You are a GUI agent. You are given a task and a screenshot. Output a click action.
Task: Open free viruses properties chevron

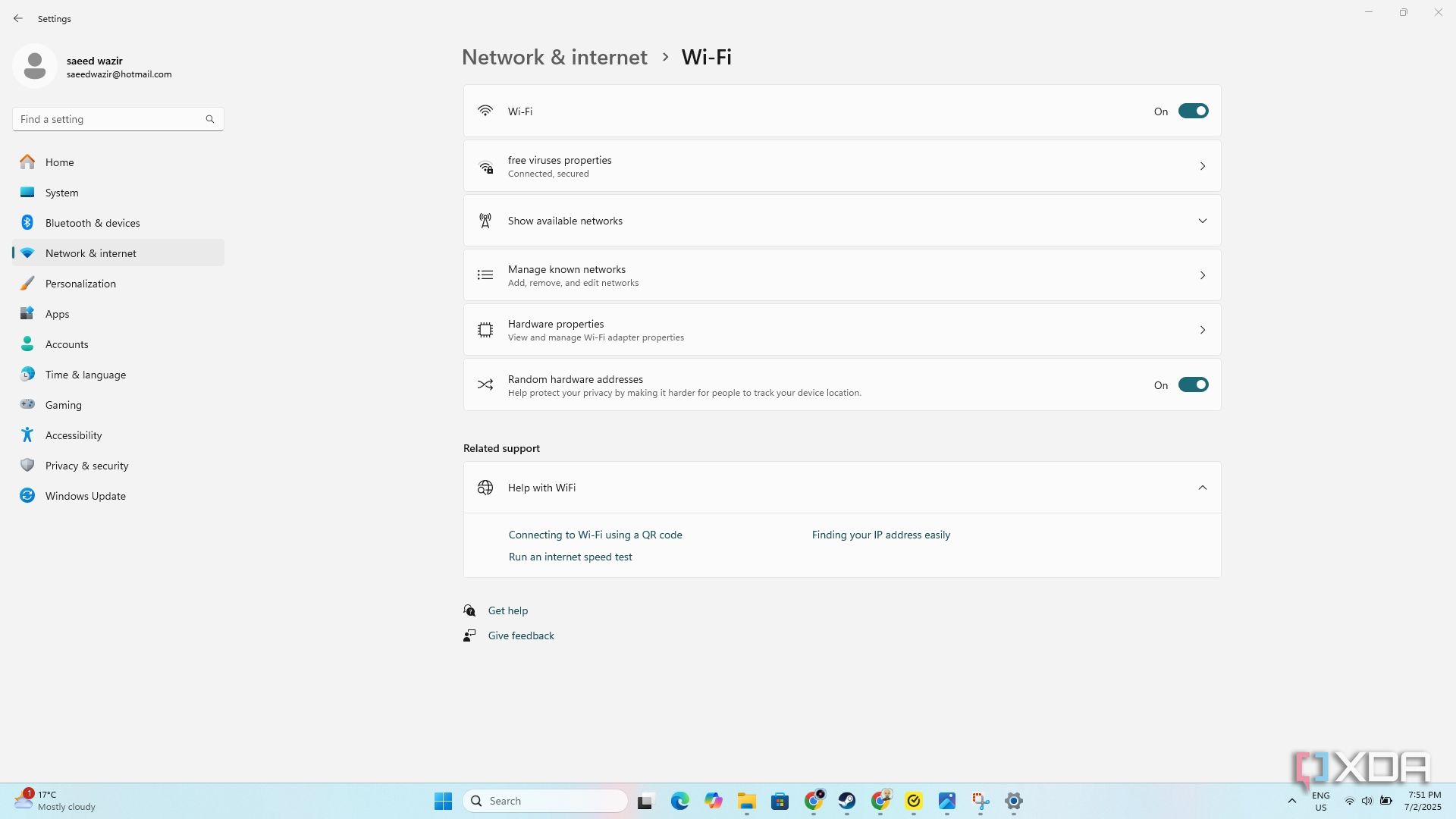click(1203, 166)
